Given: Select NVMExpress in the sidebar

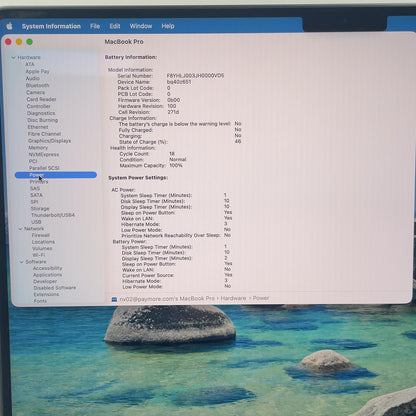Looking at the screenshot, I should coord(44,154).
